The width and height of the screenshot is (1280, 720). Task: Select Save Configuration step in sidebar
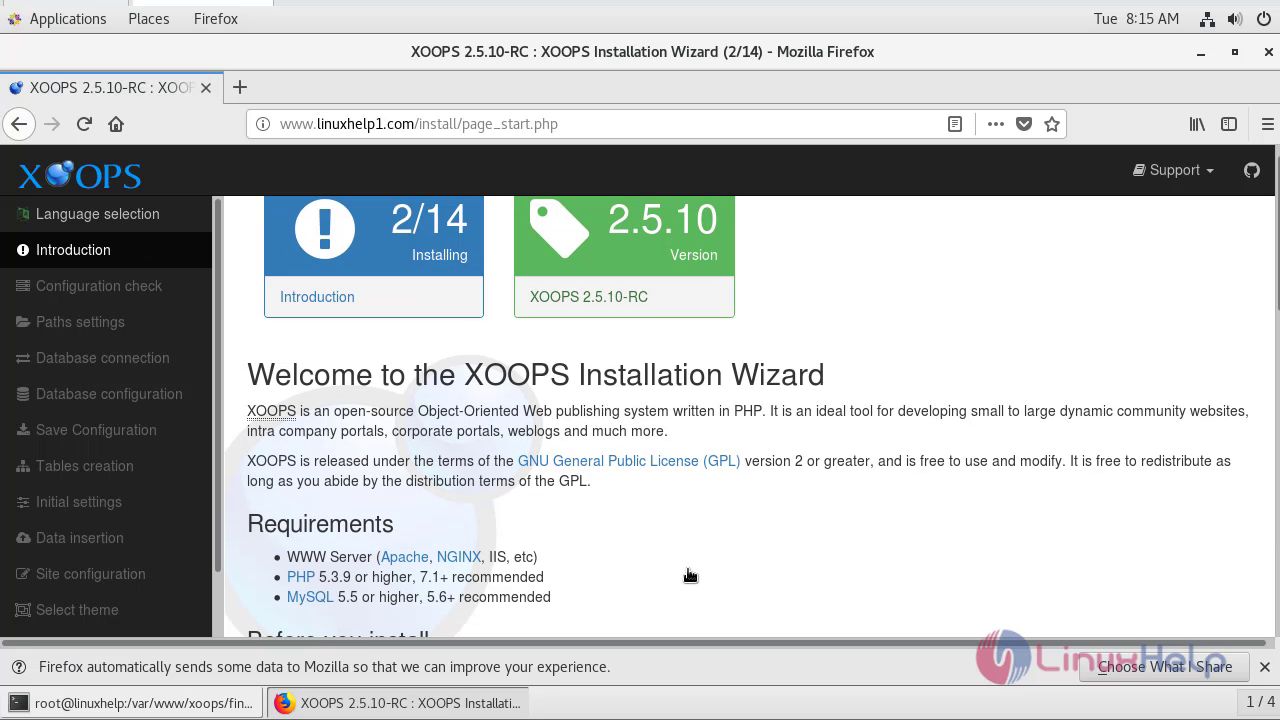coord(106,430)
